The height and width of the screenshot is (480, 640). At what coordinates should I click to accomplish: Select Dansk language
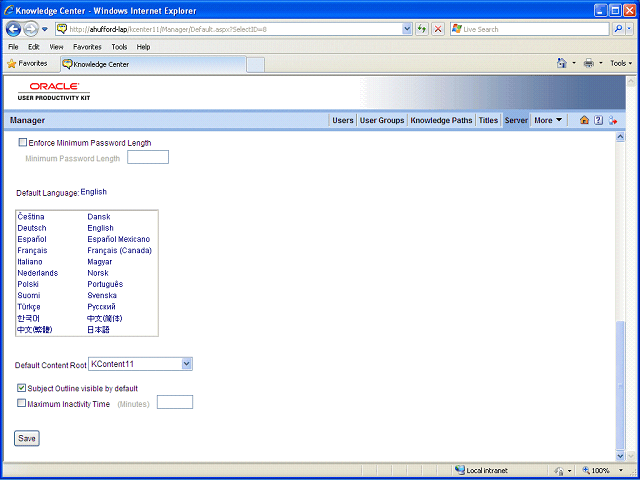[x=99, y=217]
